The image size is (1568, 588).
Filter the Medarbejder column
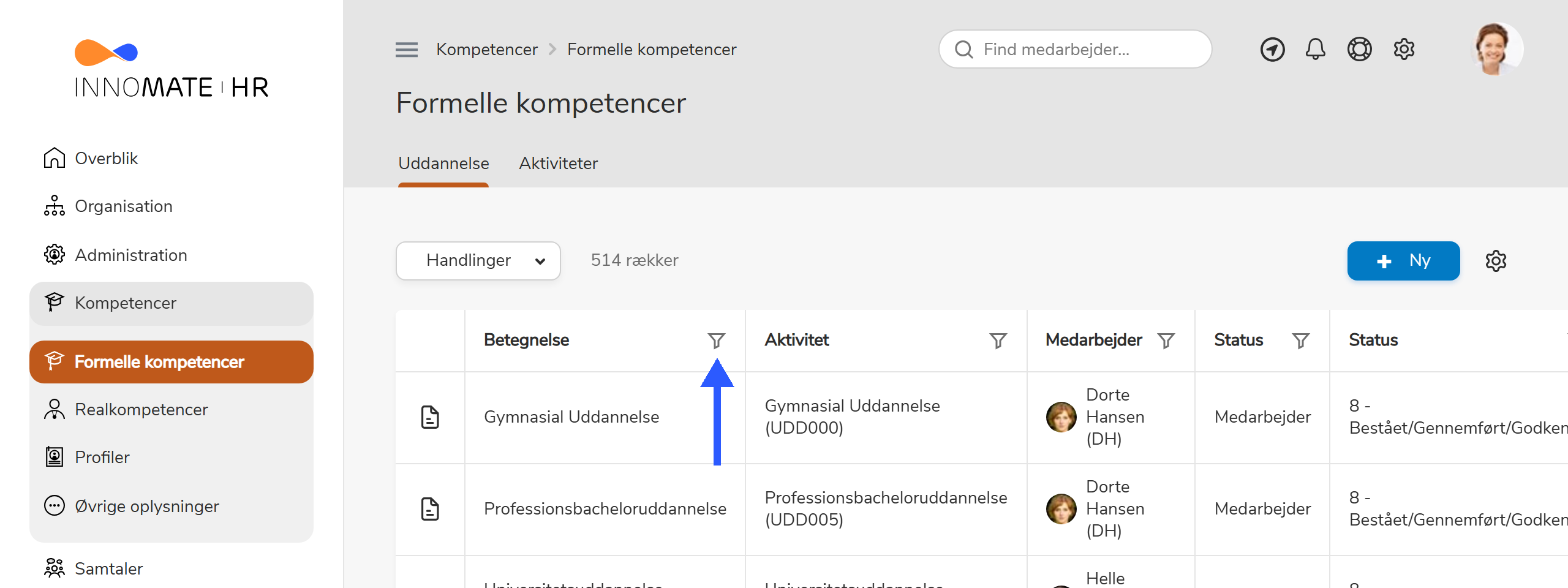pos(1166,341)
